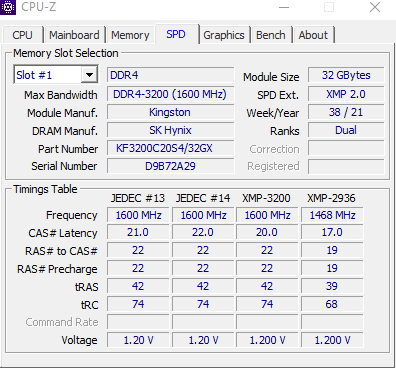Click the Timings Table group title

coord(45,189)
